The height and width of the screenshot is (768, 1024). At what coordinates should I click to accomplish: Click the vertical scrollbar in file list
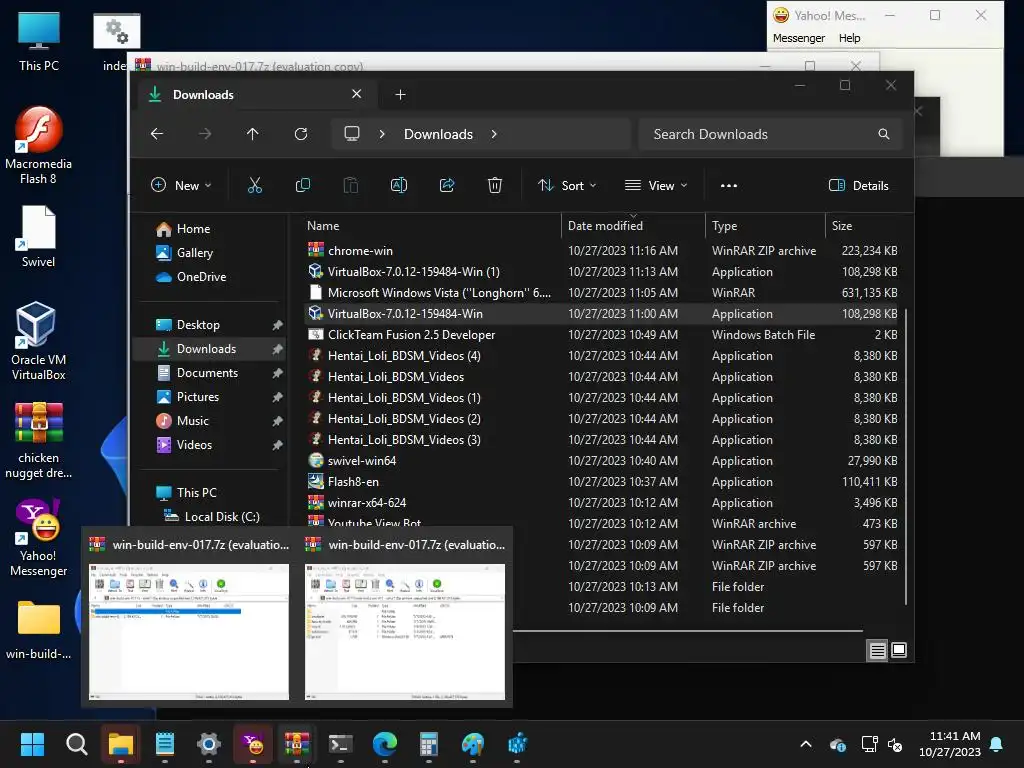click(906, 455)
